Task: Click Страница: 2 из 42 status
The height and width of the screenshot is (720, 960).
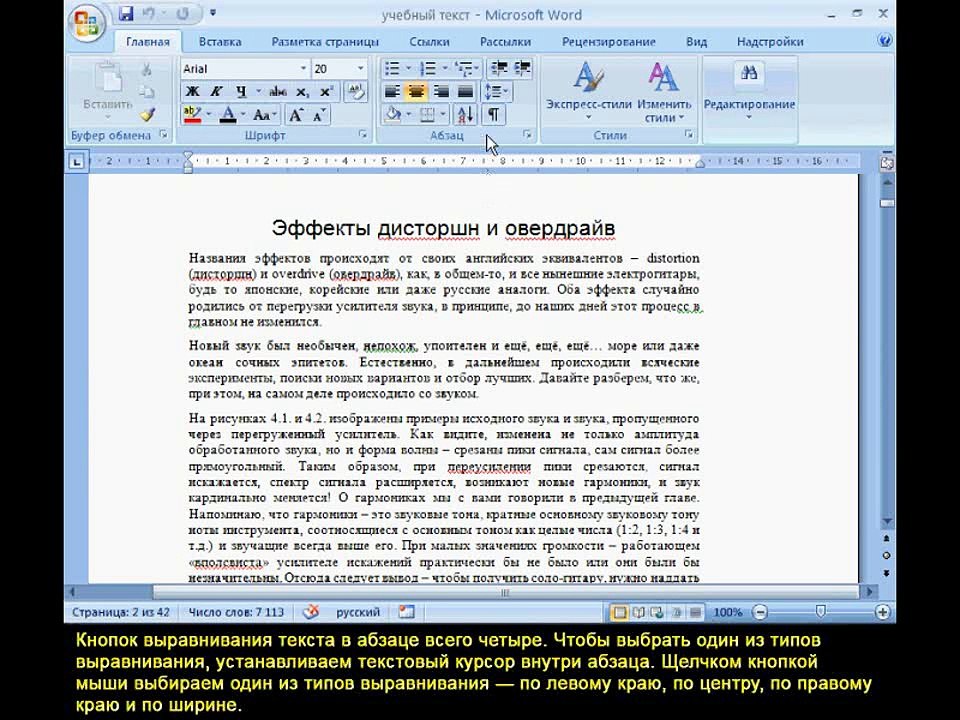Action: click(121, 612)
